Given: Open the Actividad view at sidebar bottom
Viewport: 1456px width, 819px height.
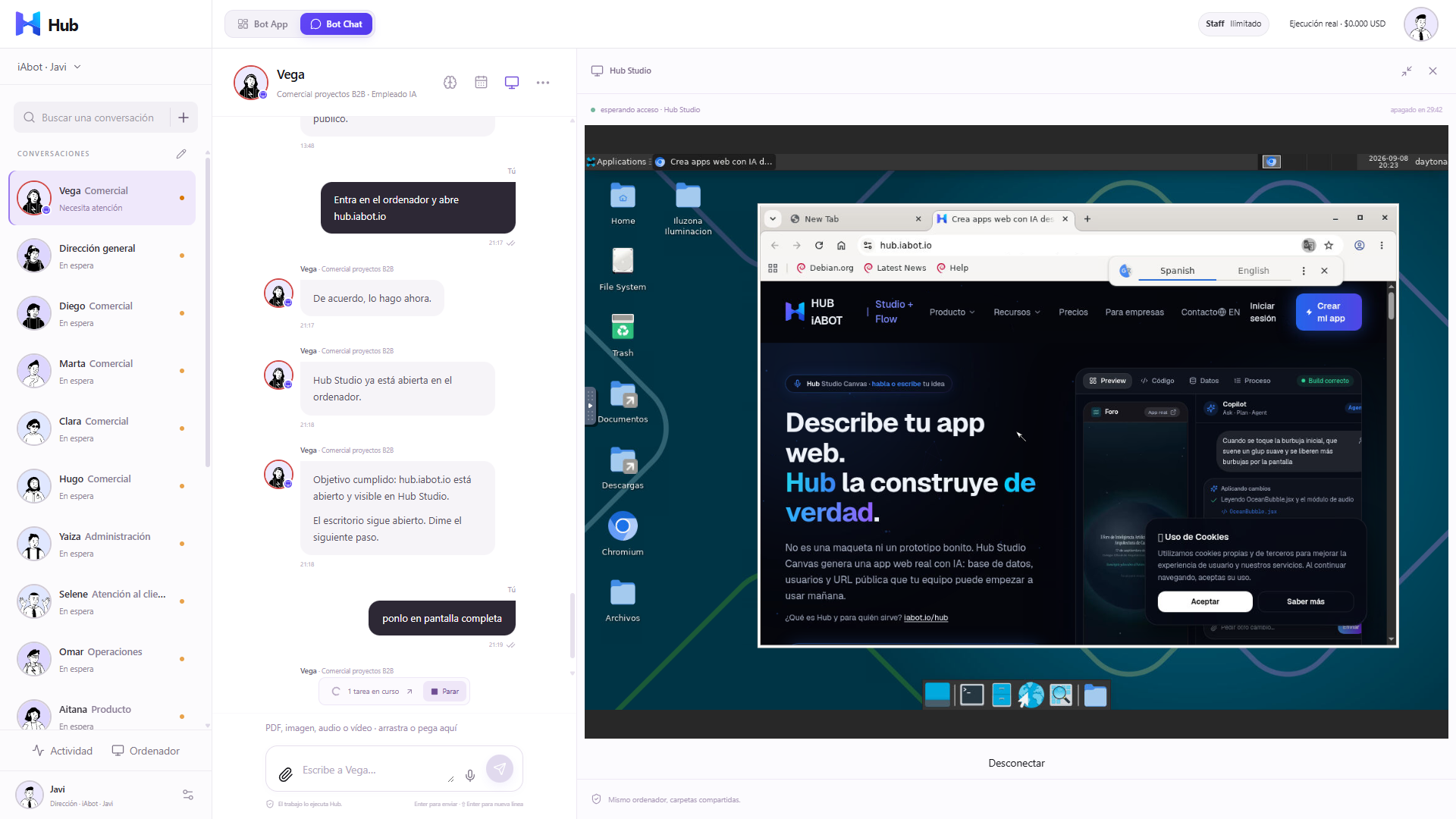Looking at the screenshot, I should pos(62,751).
